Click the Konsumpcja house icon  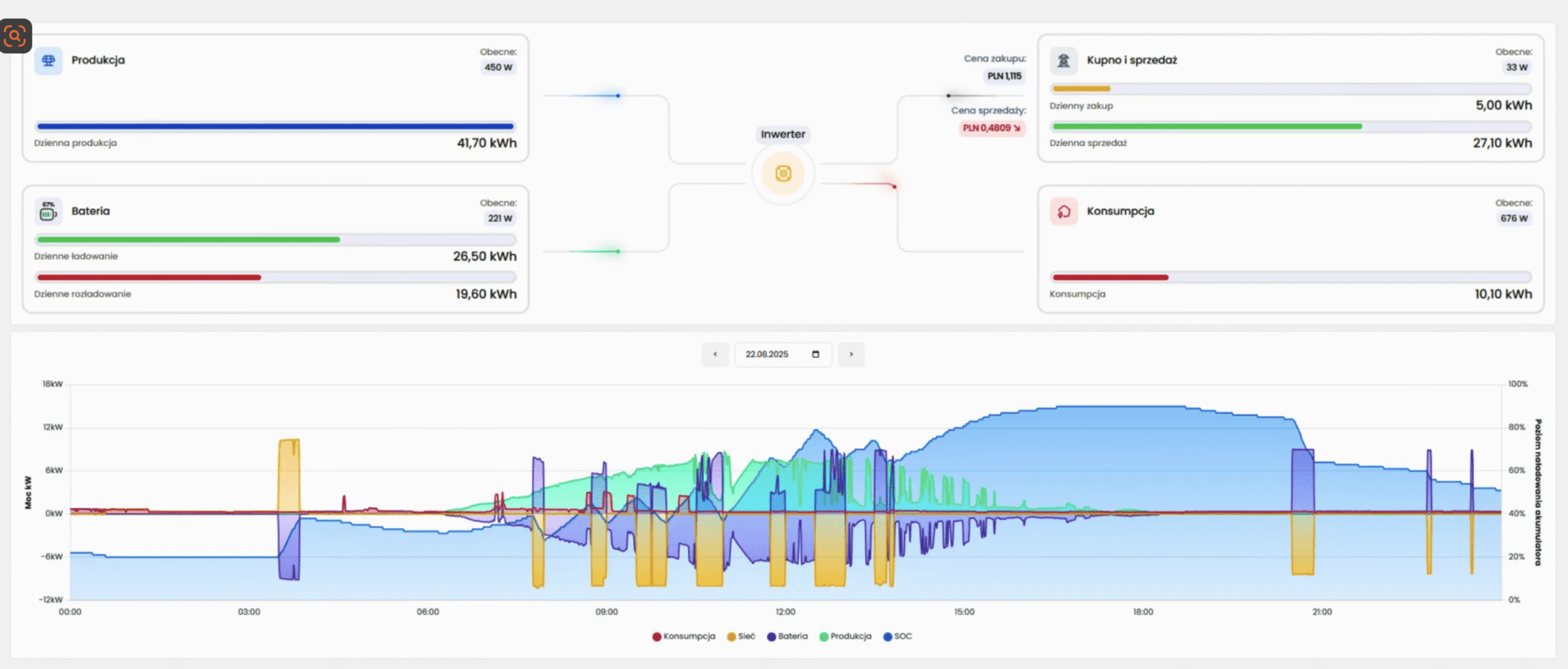[1064, 212]
